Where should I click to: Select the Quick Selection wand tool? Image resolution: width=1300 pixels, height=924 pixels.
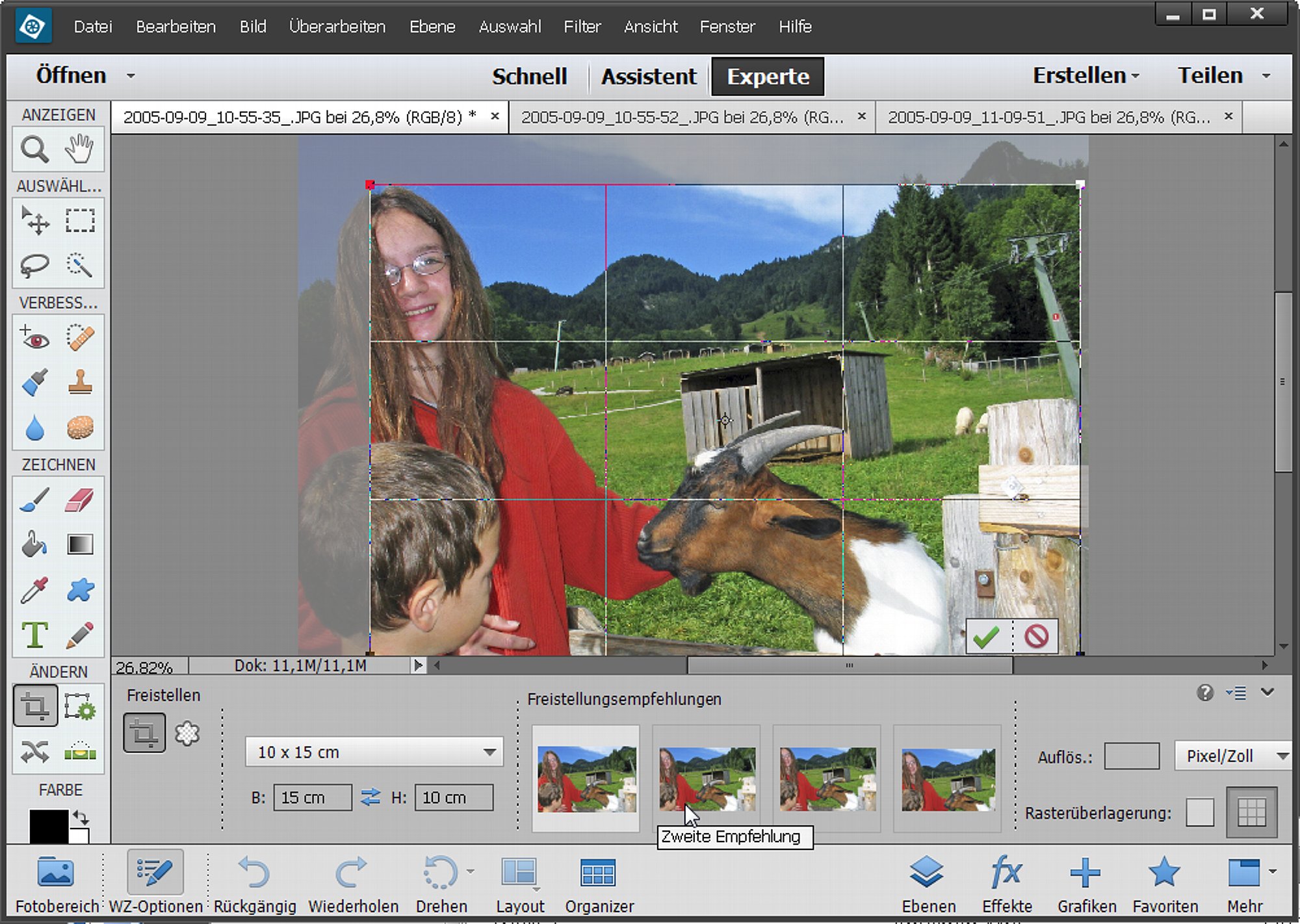79,265
